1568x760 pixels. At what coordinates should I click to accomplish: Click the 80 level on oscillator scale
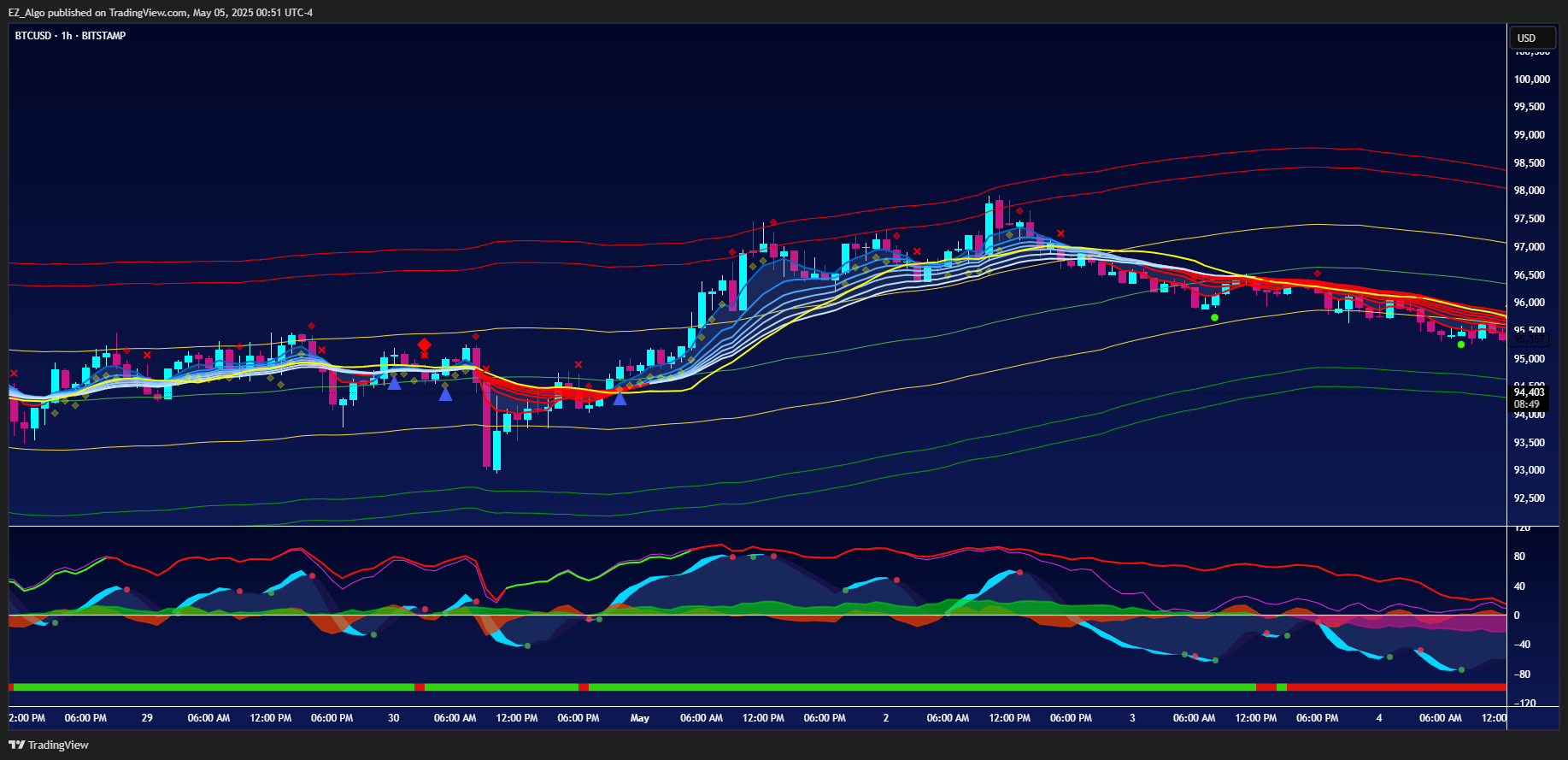(x=1518, y=557)
